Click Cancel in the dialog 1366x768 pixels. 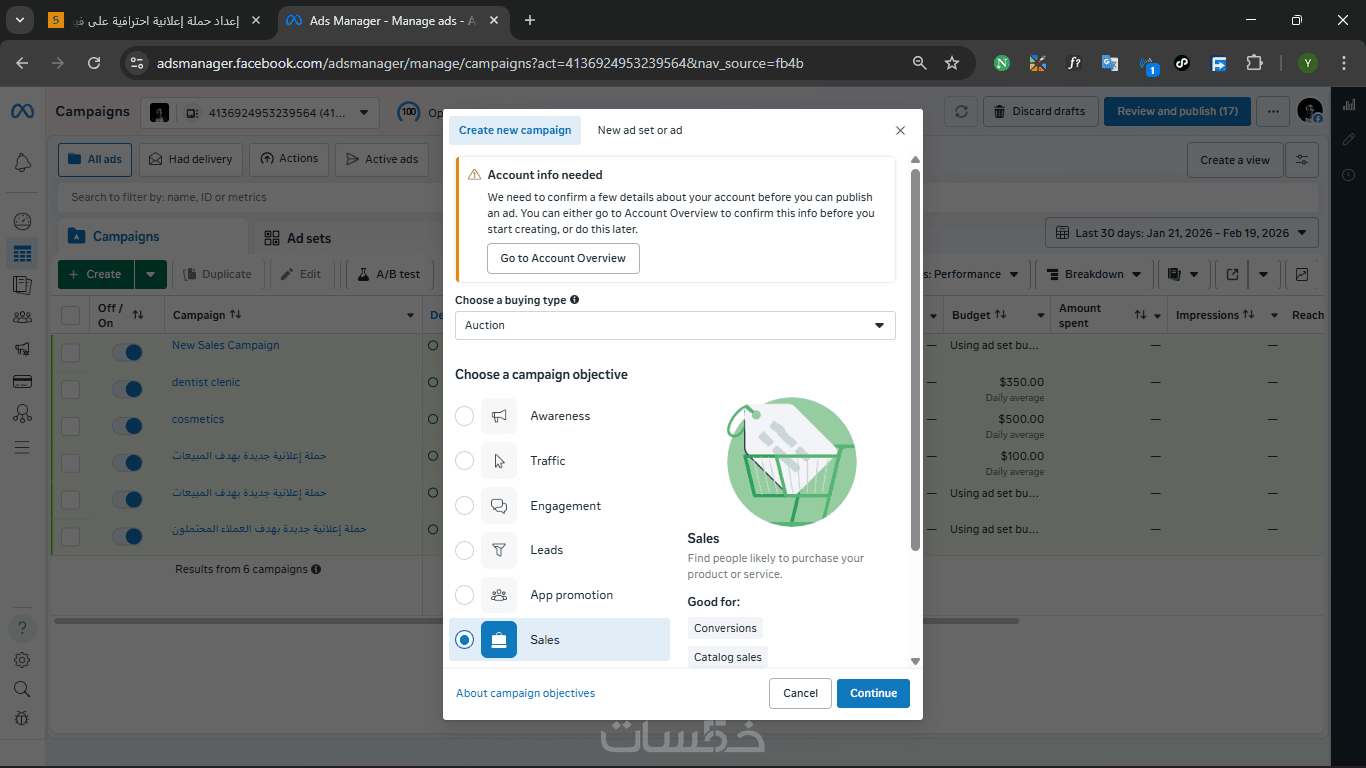pos(800,693)
